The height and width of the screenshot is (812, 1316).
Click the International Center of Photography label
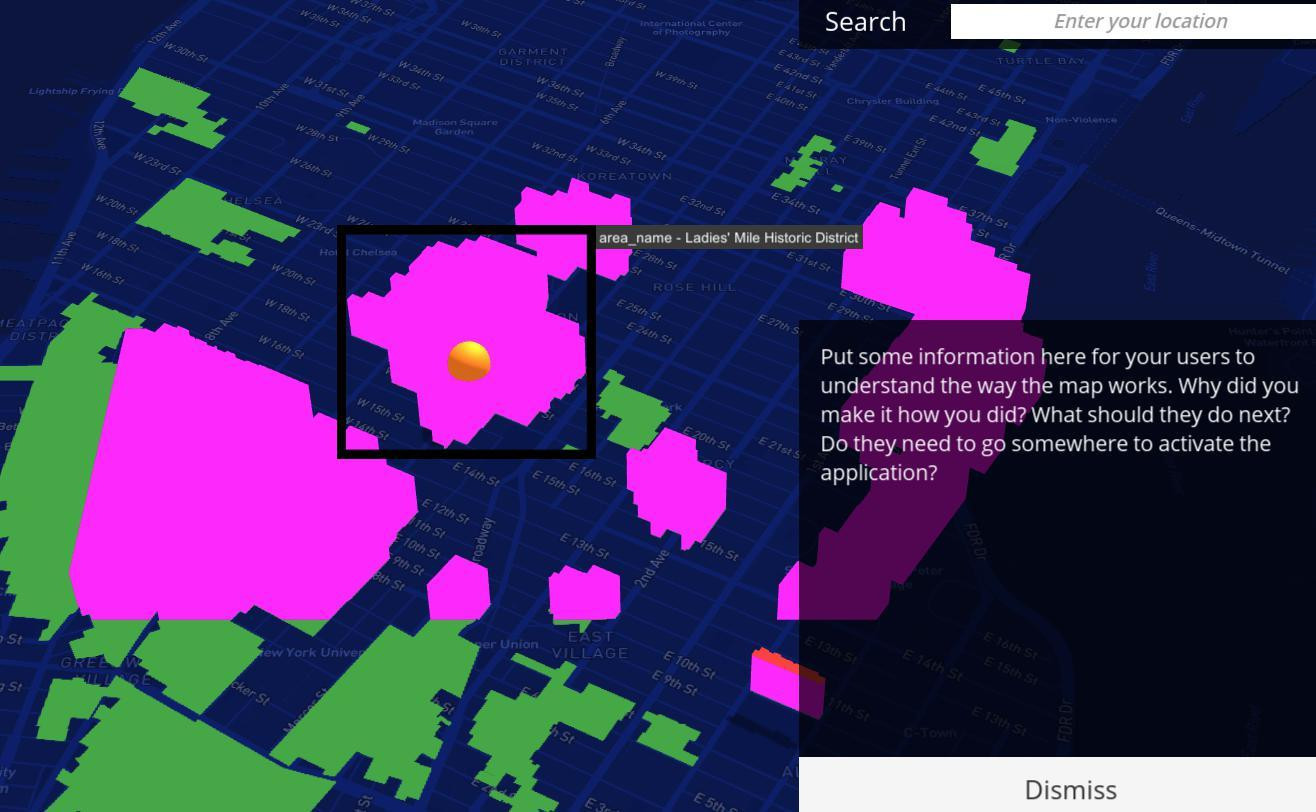click(691, 28)
